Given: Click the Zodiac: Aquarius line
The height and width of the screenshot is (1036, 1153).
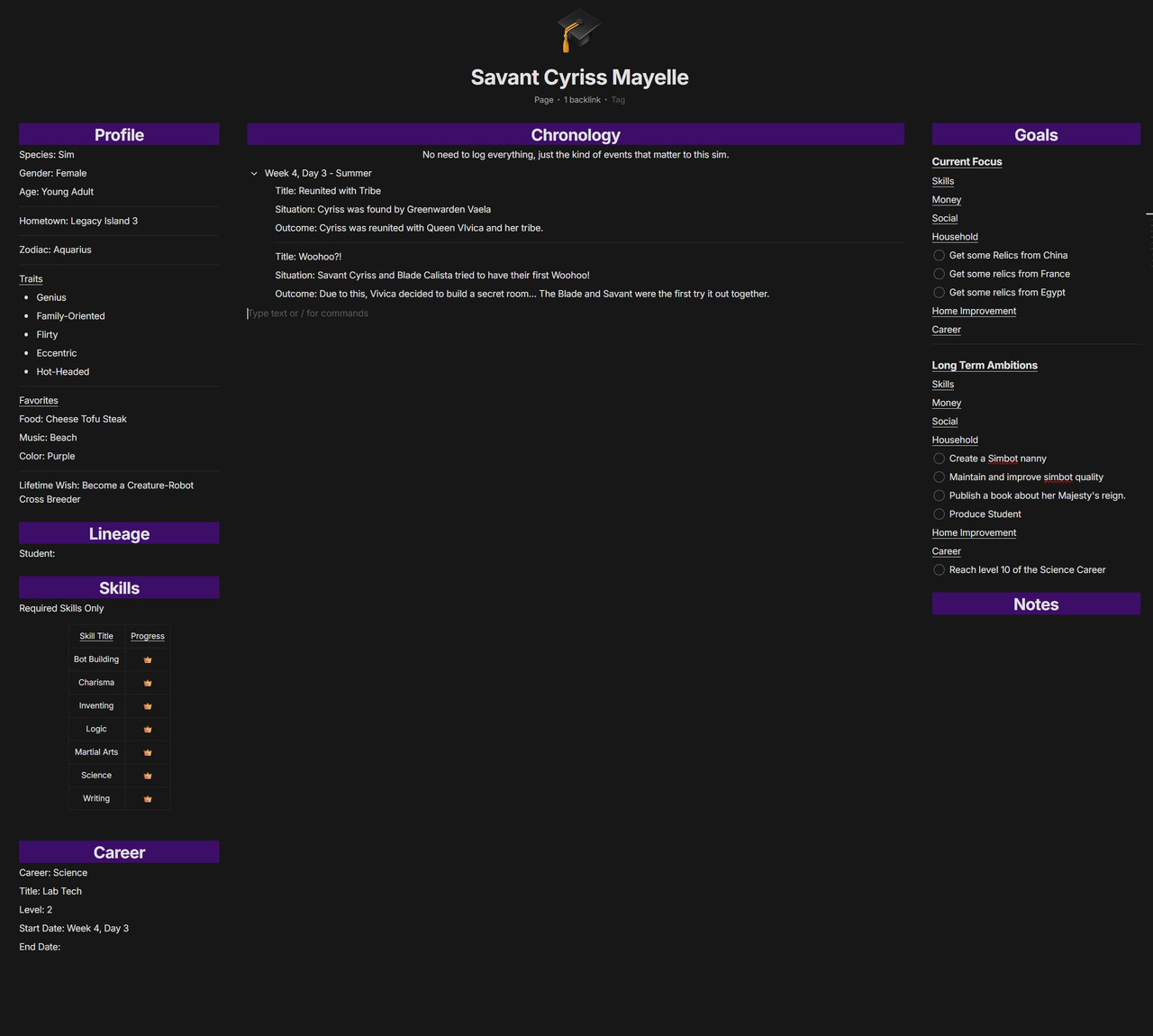Looking at the screenshot, I should (x=55, y=250).
